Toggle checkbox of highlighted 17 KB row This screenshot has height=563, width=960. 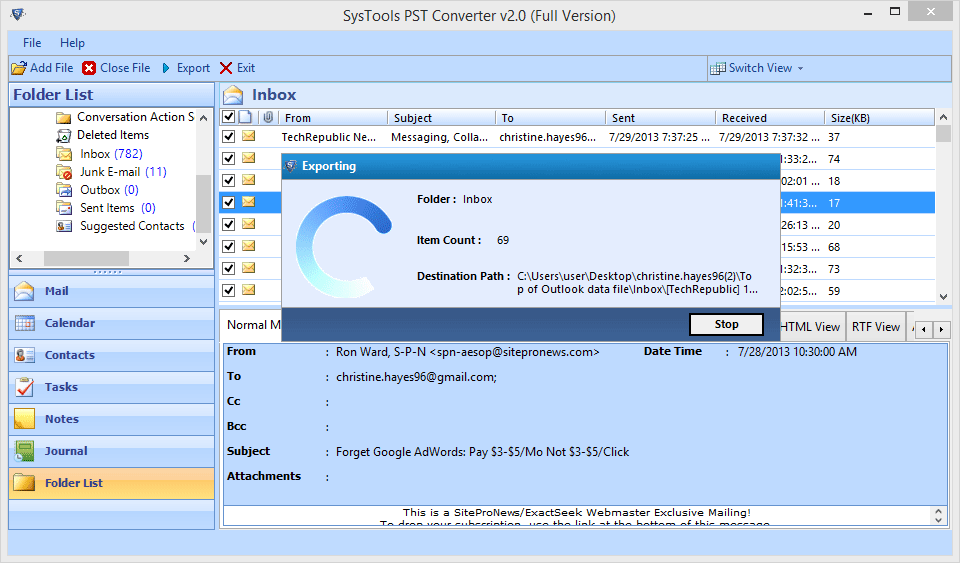[228, 203]
